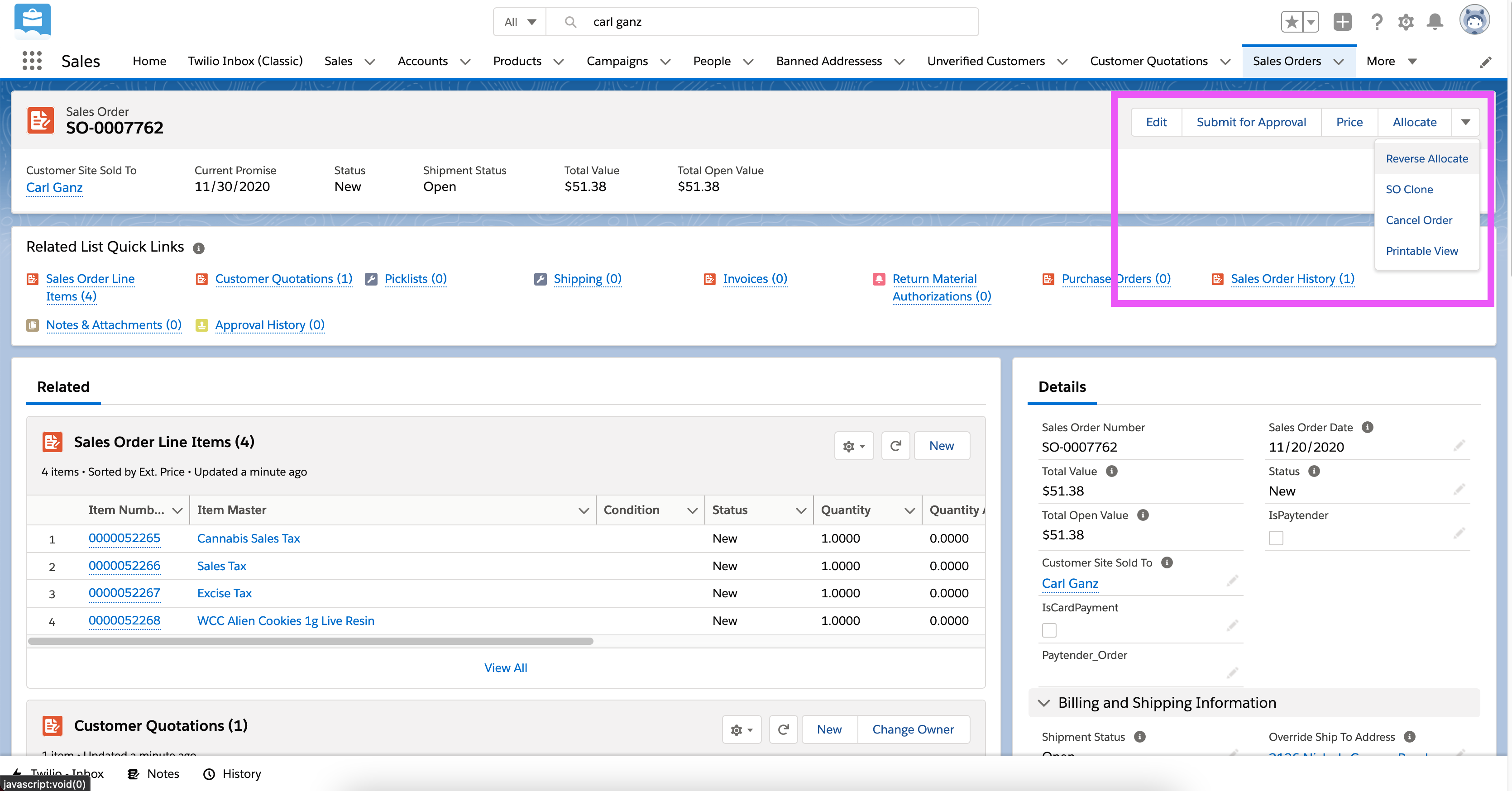Image resolution: width=1512 pixels, height=791 pixels.
Task: Refresh the Sales Order Line Items list
Action: coord(896,446)
